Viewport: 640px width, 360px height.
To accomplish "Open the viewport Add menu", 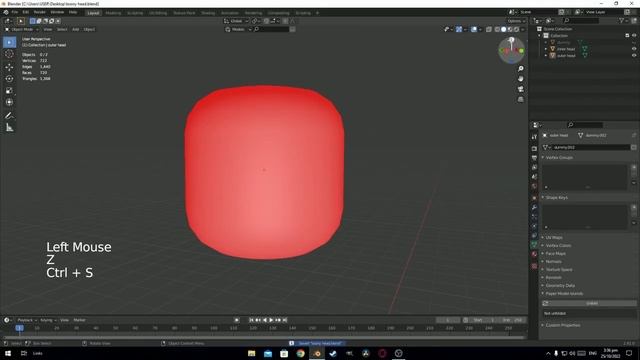I will 76,29.
